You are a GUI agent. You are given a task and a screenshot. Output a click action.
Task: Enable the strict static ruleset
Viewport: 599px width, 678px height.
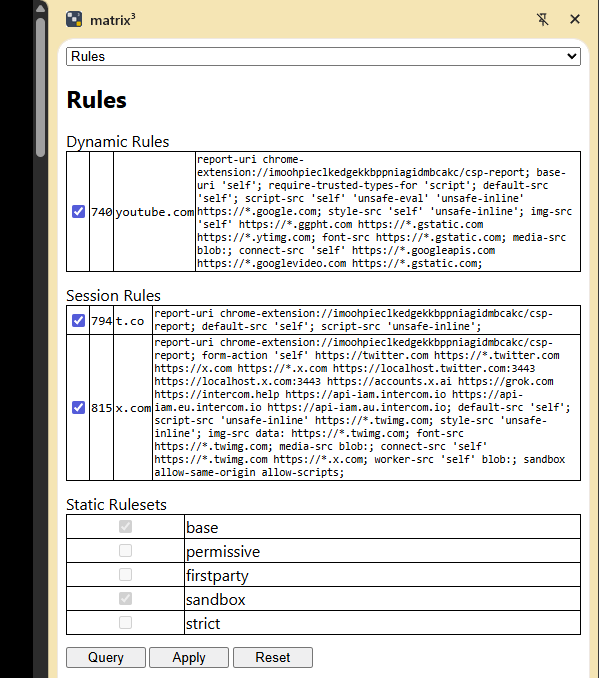(125, 623)
